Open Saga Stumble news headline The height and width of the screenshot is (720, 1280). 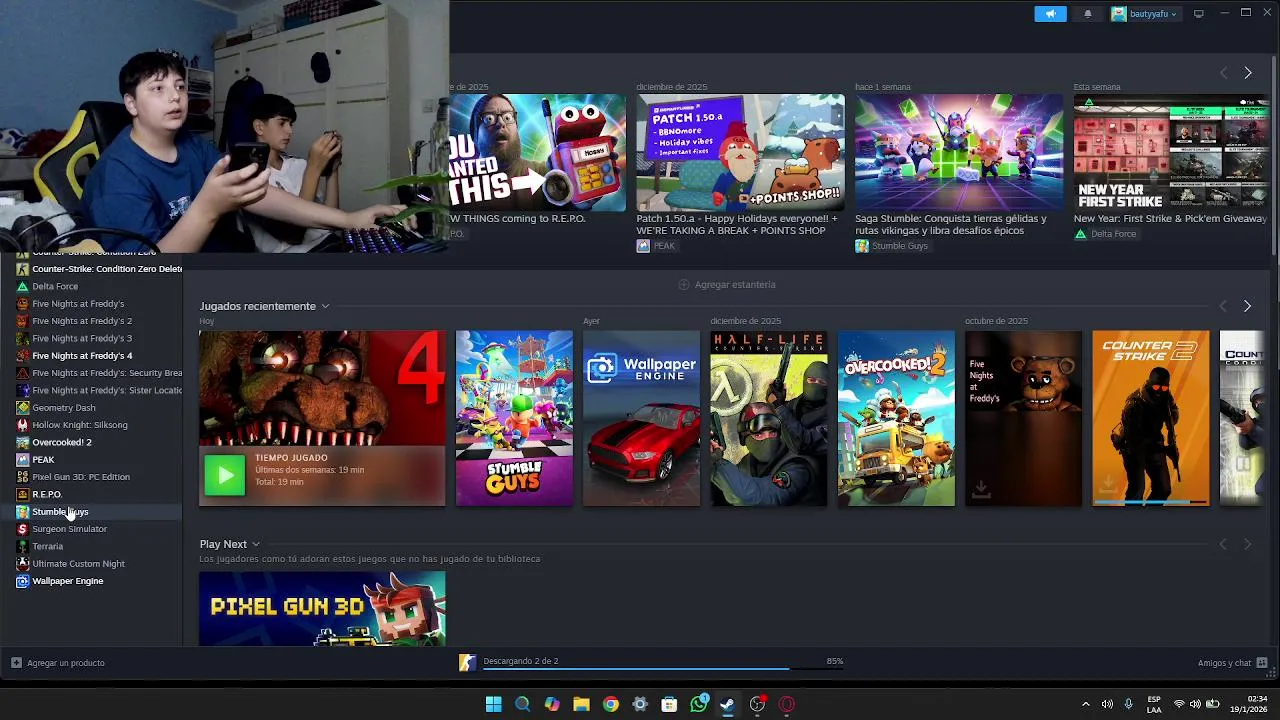[x=951, y=224]
